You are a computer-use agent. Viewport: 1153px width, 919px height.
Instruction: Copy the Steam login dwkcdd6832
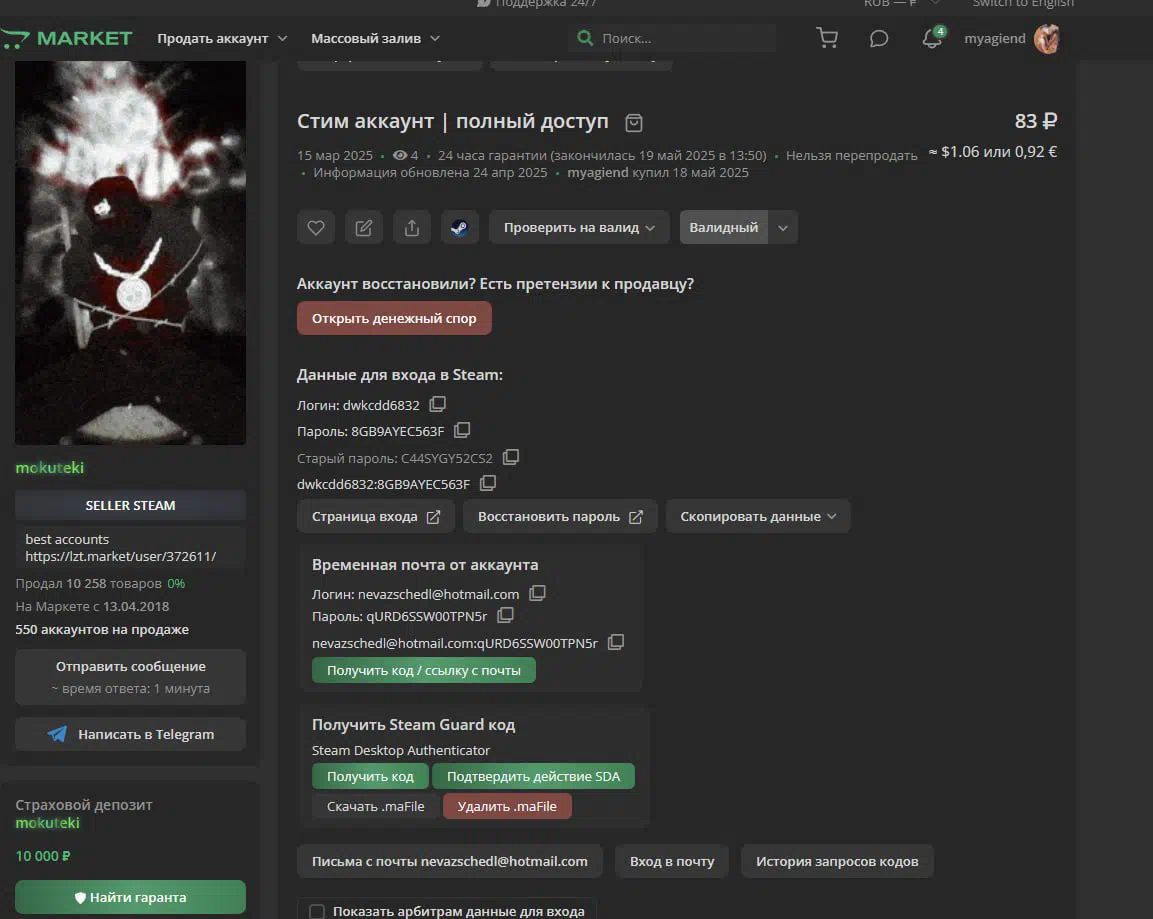pos(438,404)
